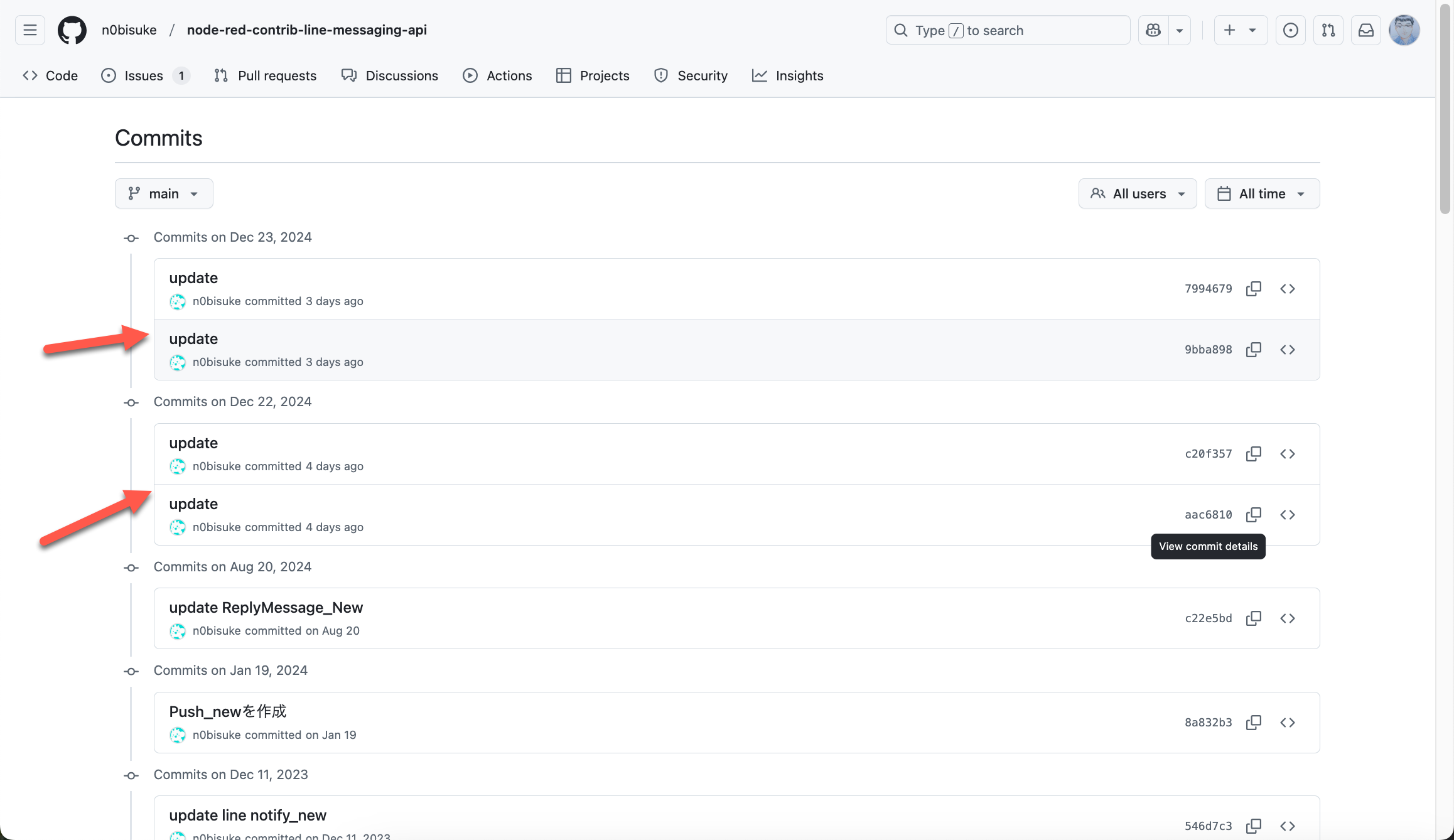Expand the All time date filter
This screenshot has height=840, width=1454.
[1261, 193]
